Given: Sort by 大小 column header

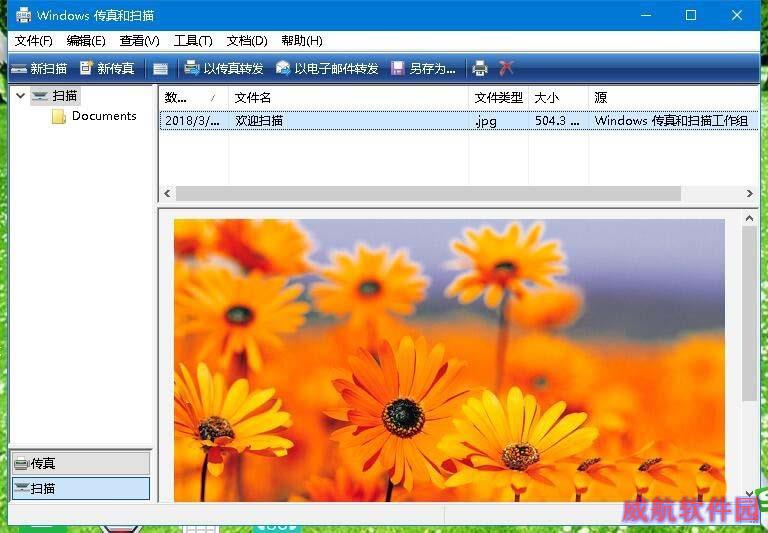Looking at the screenshot, I should coord(558,97).
